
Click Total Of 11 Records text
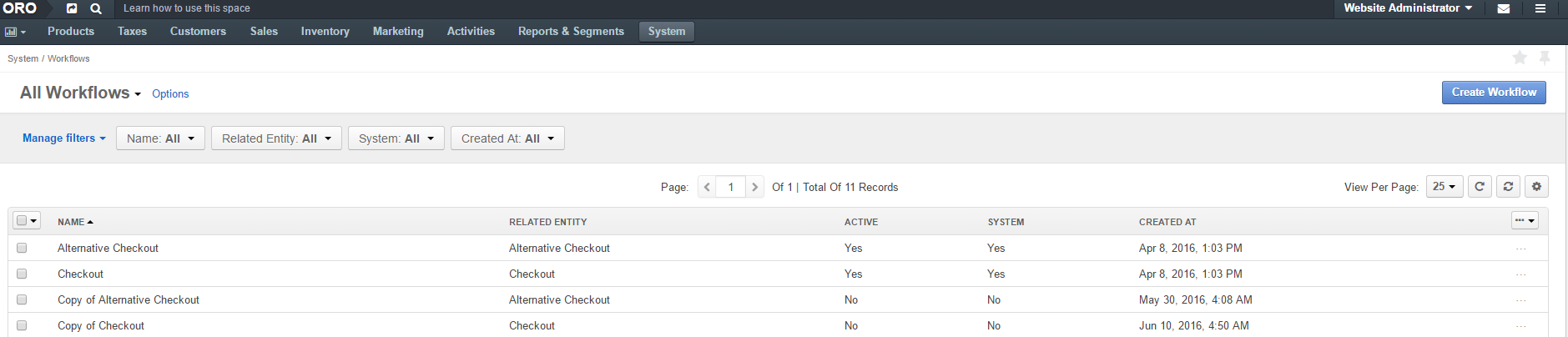850,188
